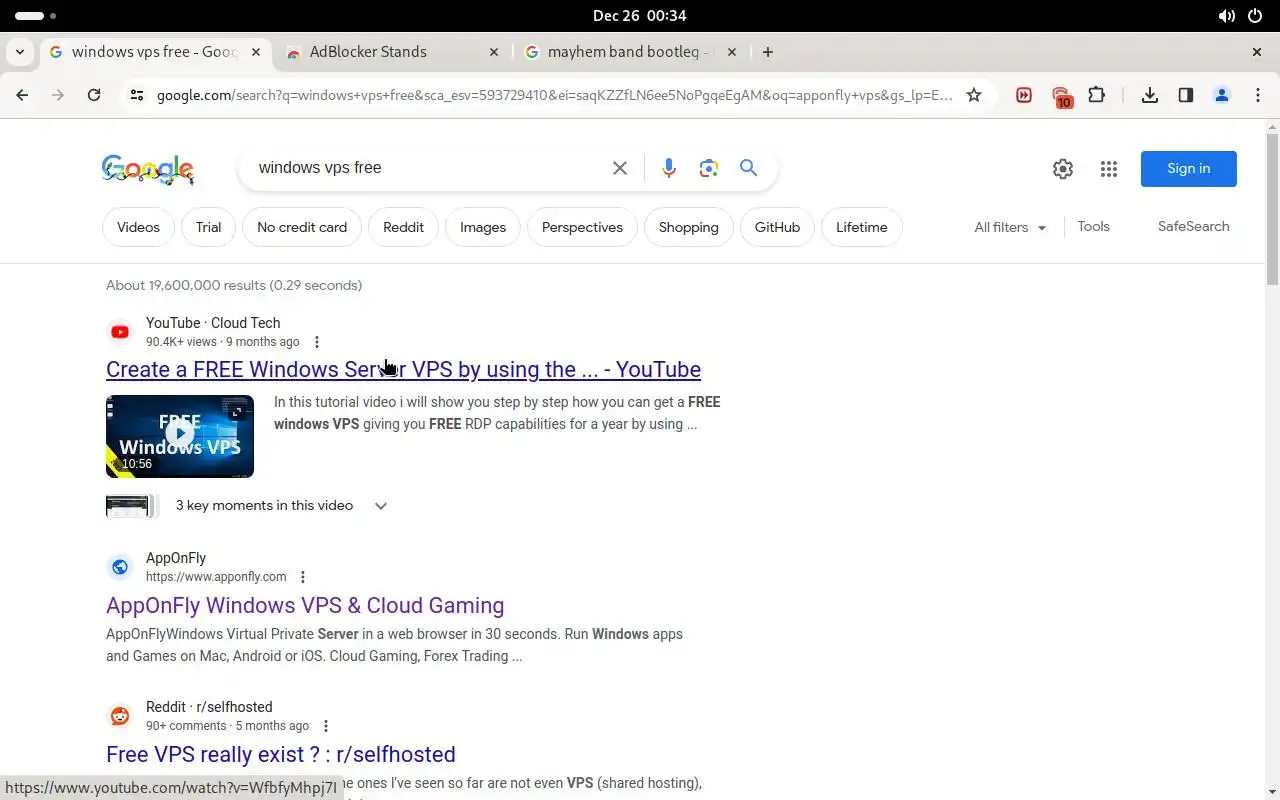Screen dimensions: 1280x800
Task: Close the mayhem band bootleg tab
Action: tap(732, 52)
